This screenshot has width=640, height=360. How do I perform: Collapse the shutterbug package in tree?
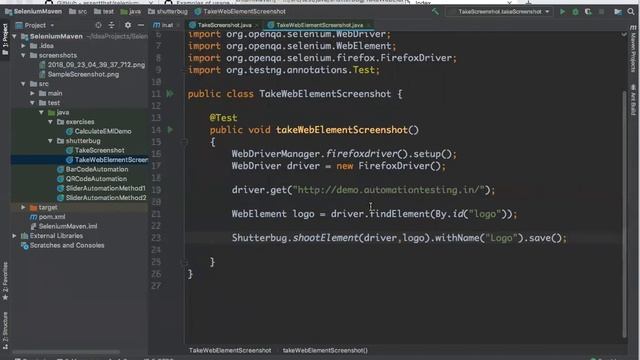pos(51,141)
